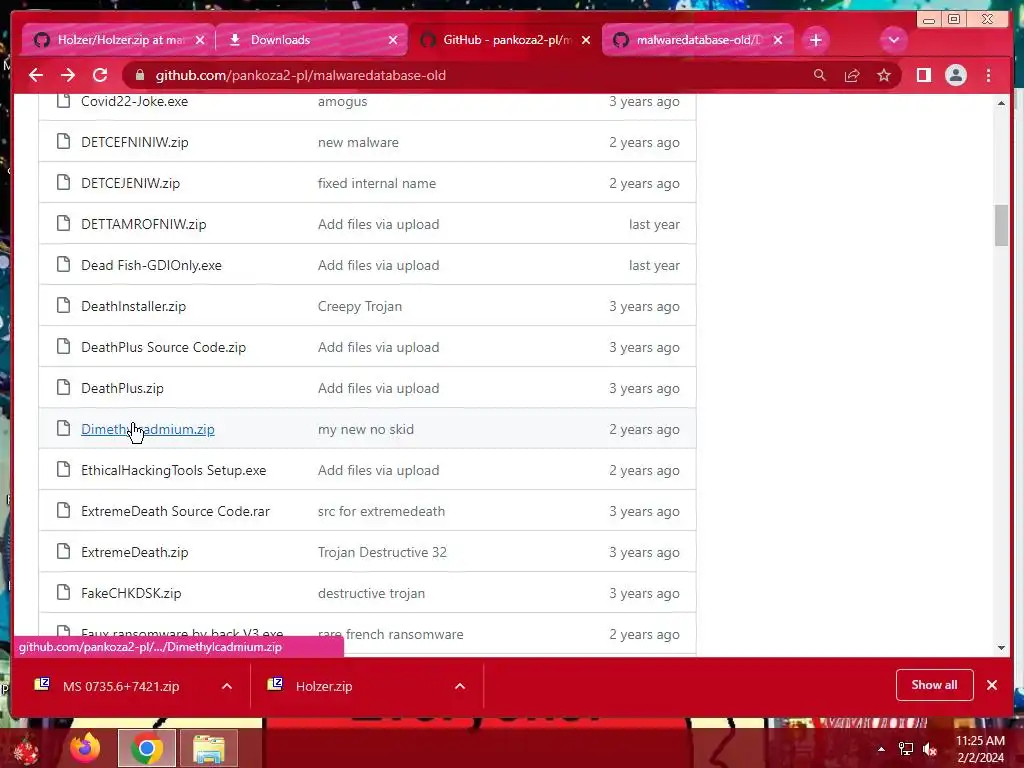Open the address bar search magnifier icon

(820, 75)
